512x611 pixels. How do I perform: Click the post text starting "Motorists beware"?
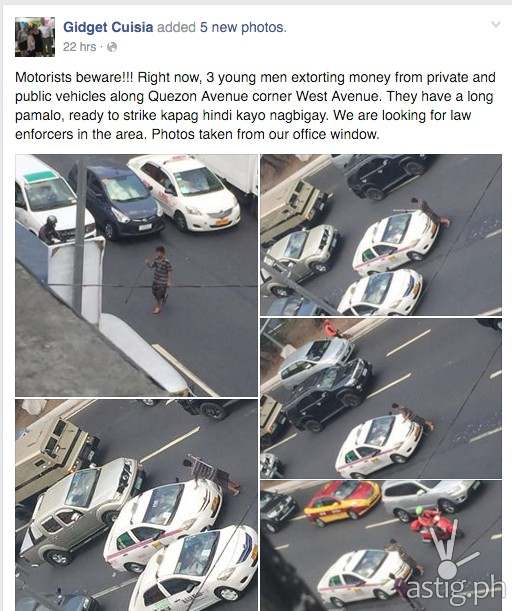(255, 106)
